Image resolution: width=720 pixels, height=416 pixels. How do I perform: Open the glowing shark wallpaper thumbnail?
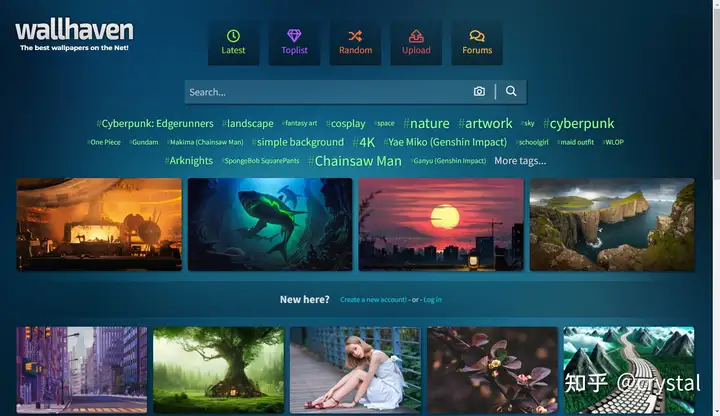270,224
